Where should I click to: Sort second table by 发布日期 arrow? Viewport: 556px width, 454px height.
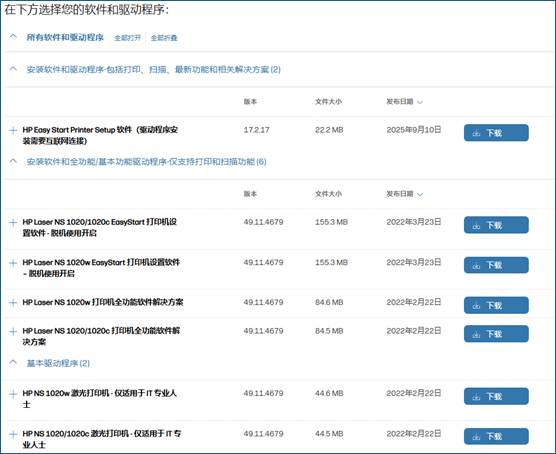pos(420,194)
